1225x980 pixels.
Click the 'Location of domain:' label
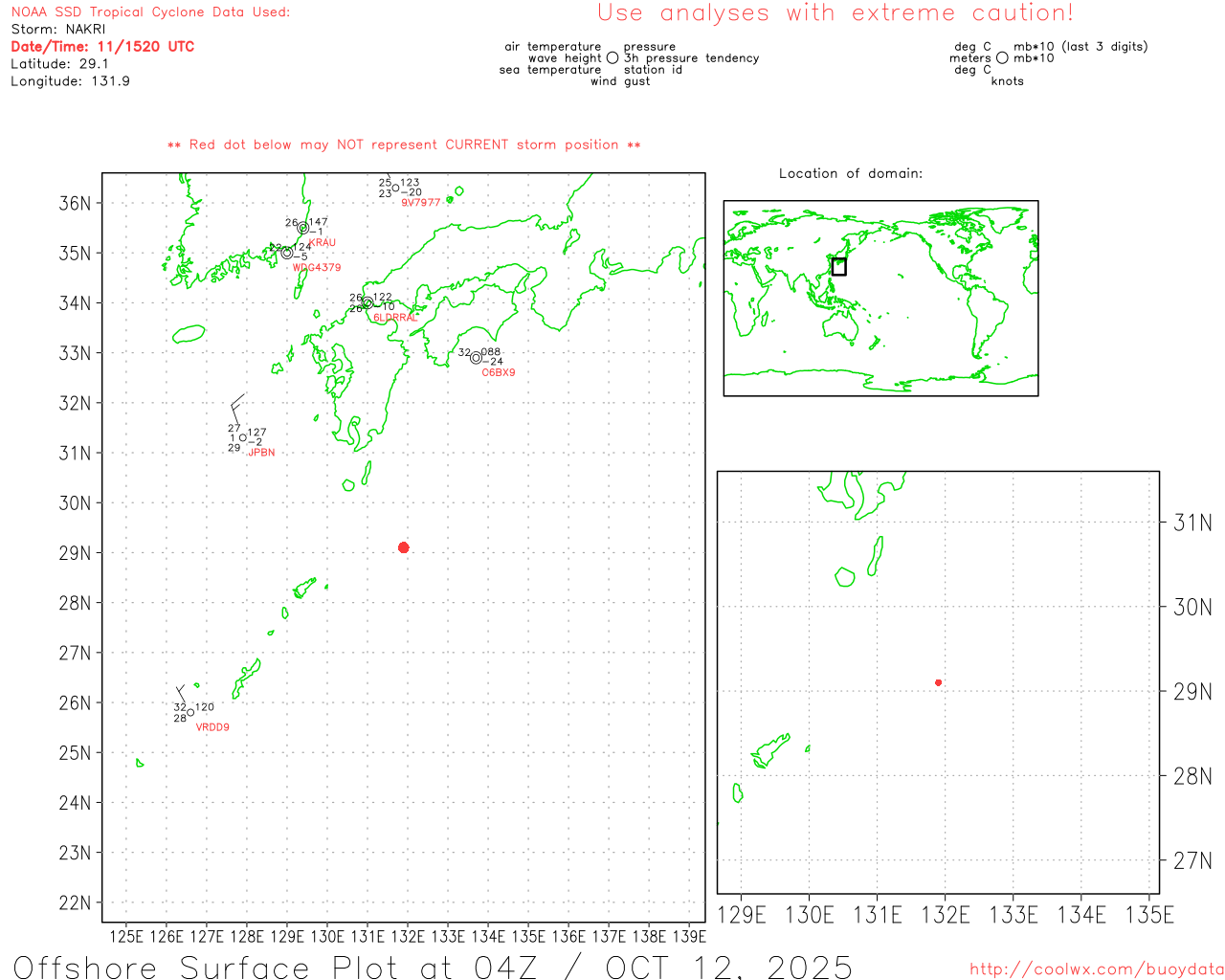click(x=851, y=173)
